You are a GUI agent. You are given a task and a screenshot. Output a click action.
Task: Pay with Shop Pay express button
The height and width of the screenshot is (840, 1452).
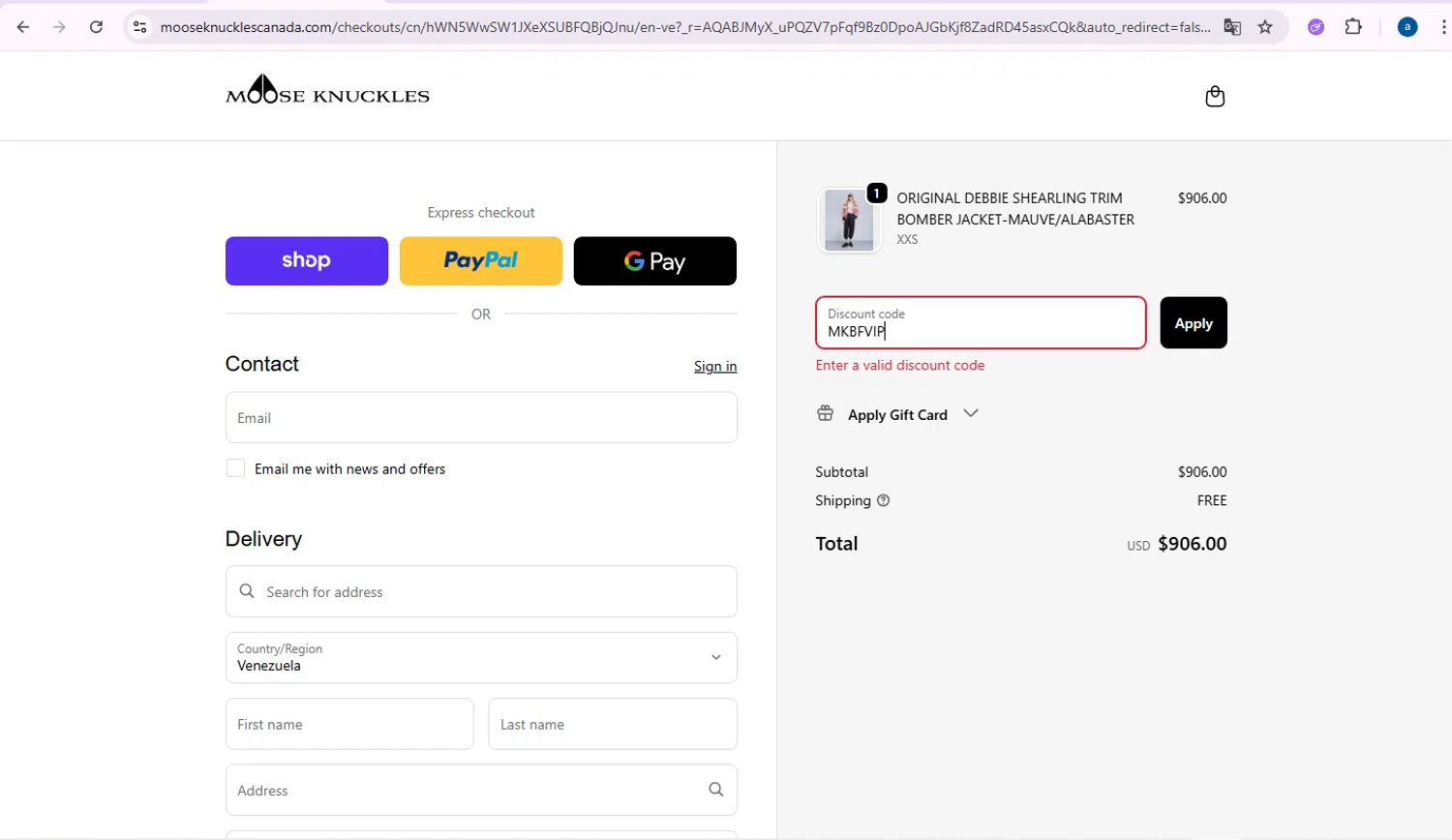pos(307,261)
